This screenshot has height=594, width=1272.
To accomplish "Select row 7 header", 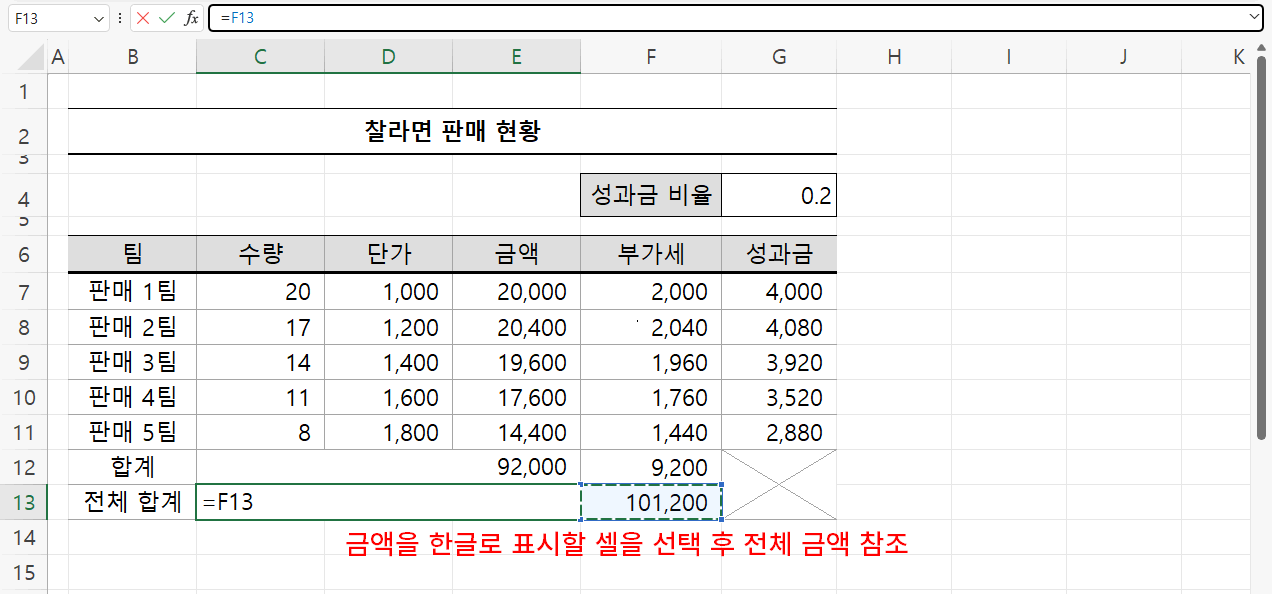I will [x=24, y=291].
